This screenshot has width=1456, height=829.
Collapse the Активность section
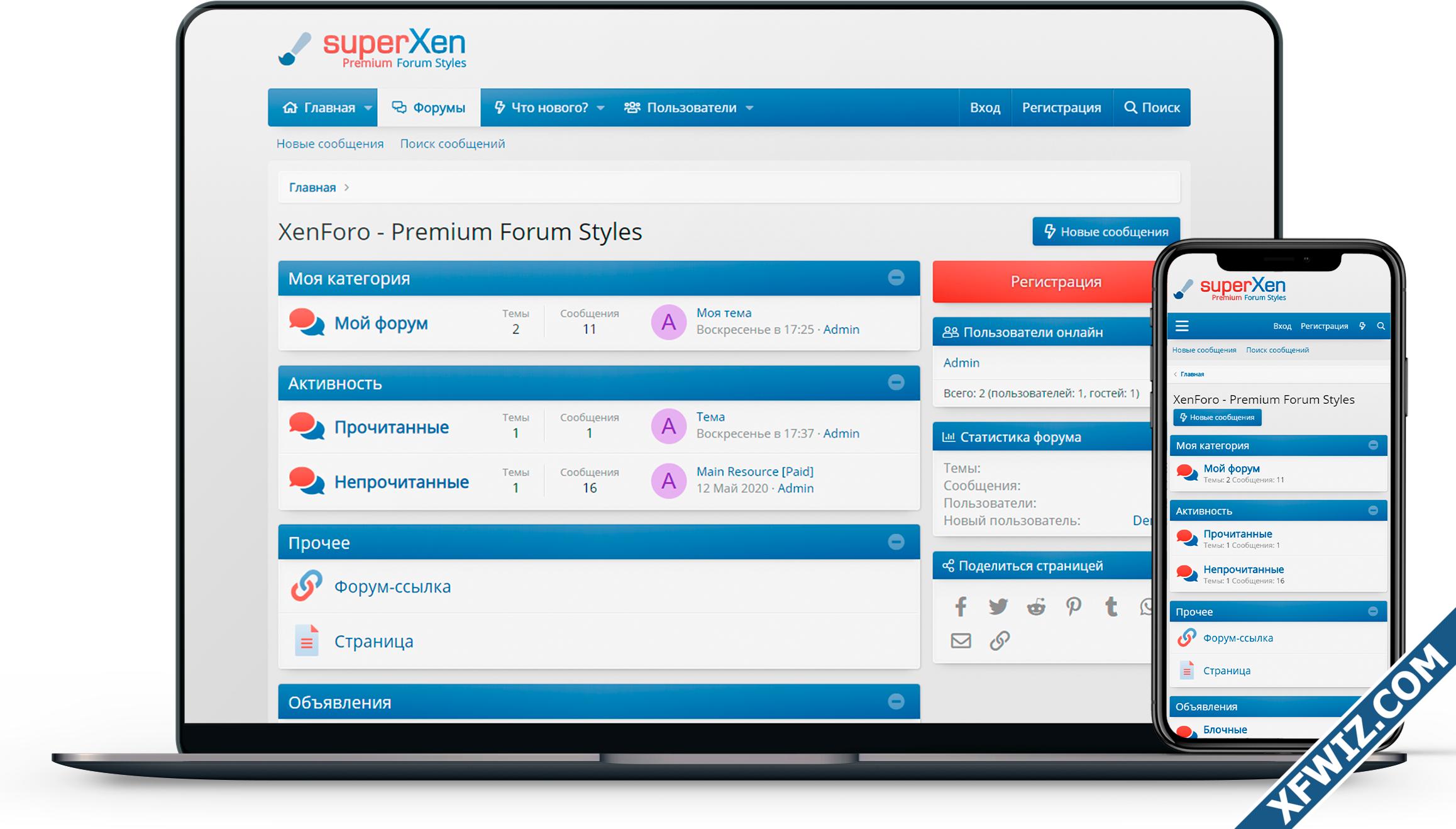tap(896, 382)
